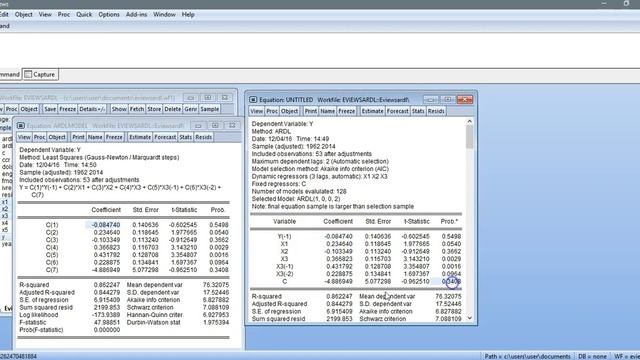640x360 pixels.
Task: Click Durbin-Watson stat value 1.975394
Action: point(216,322)
